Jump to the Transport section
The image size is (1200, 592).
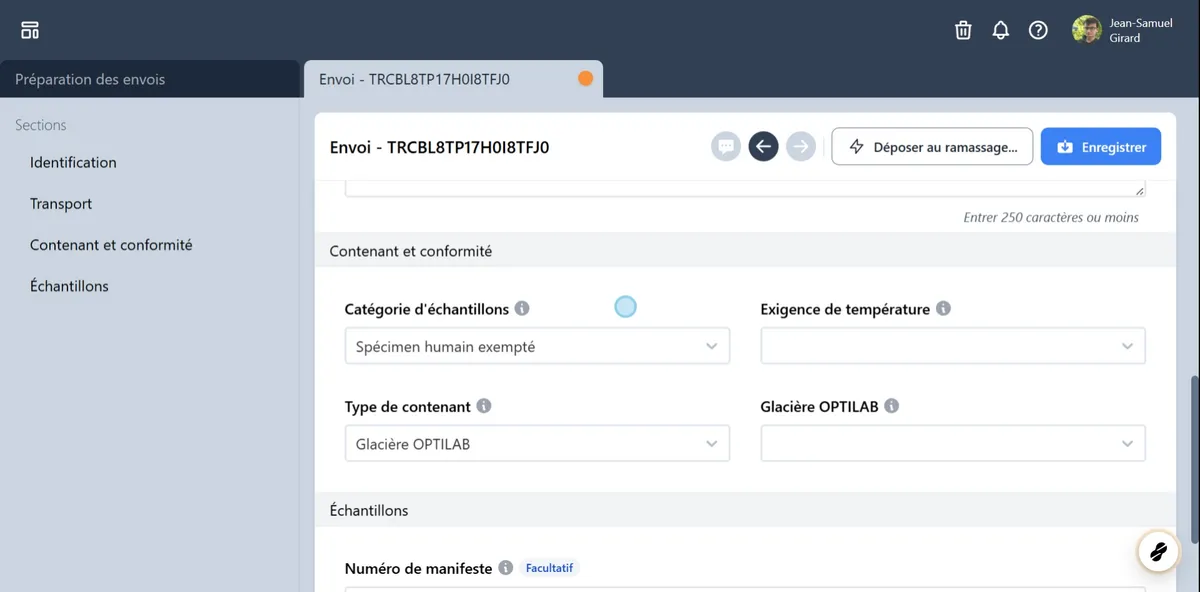pos(61,204)
